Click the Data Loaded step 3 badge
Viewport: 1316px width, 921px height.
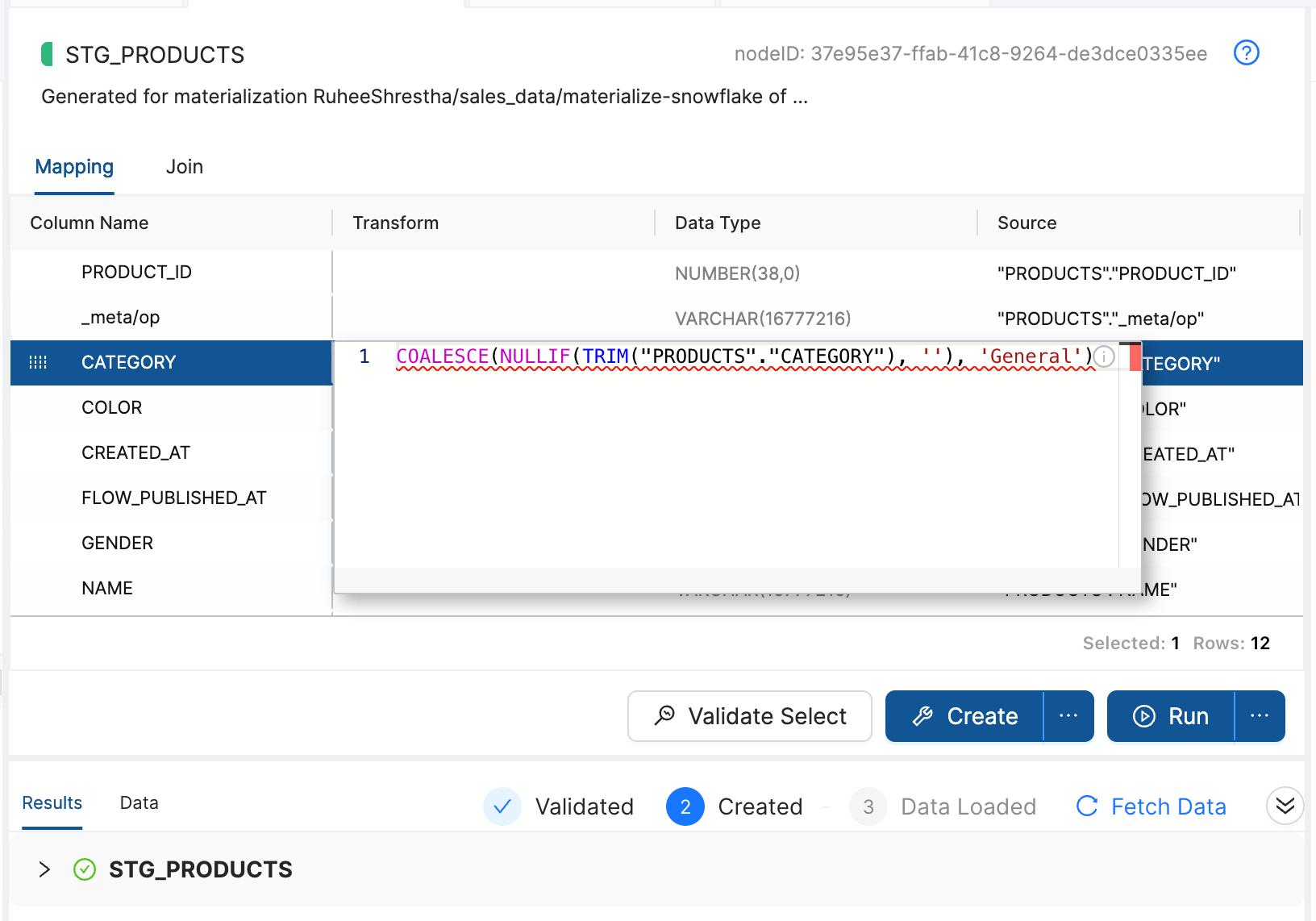(x=868, y=806)
